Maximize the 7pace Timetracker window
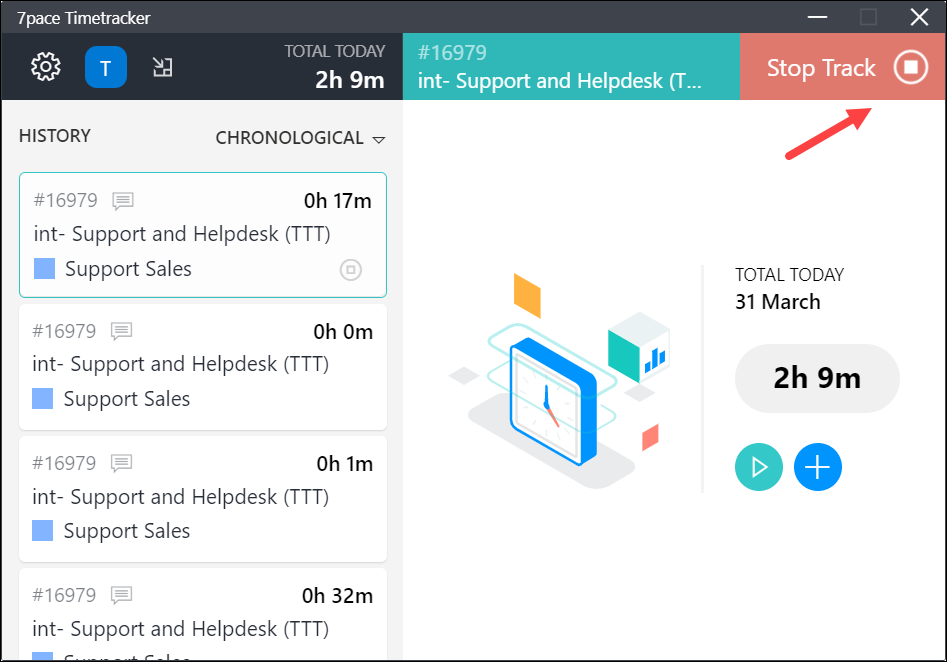This screenshot has height=662, width=947. [x=868, y=17]
